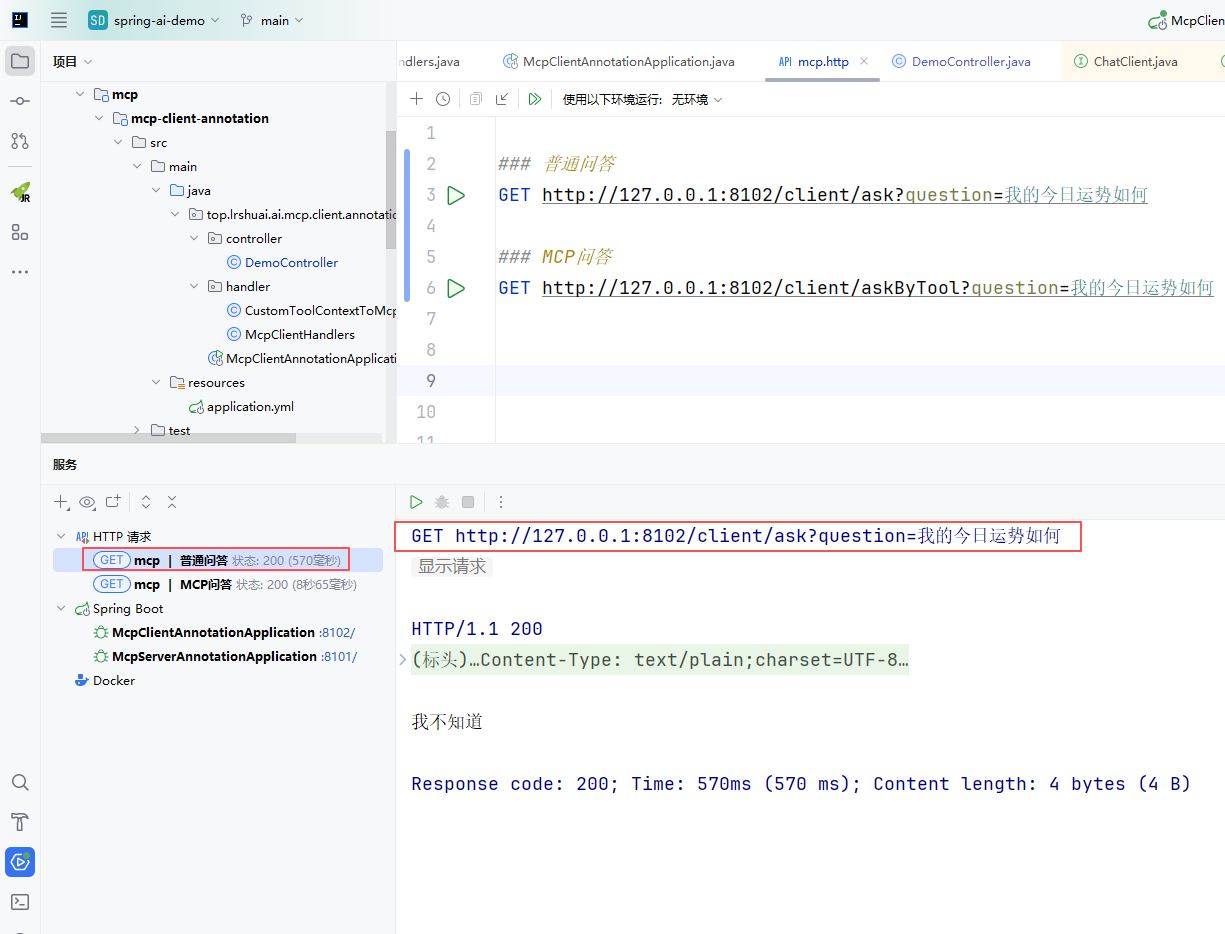
Task: Click the JRebel rocket icon
Action: pyautogui.click(x=20, y=192)
